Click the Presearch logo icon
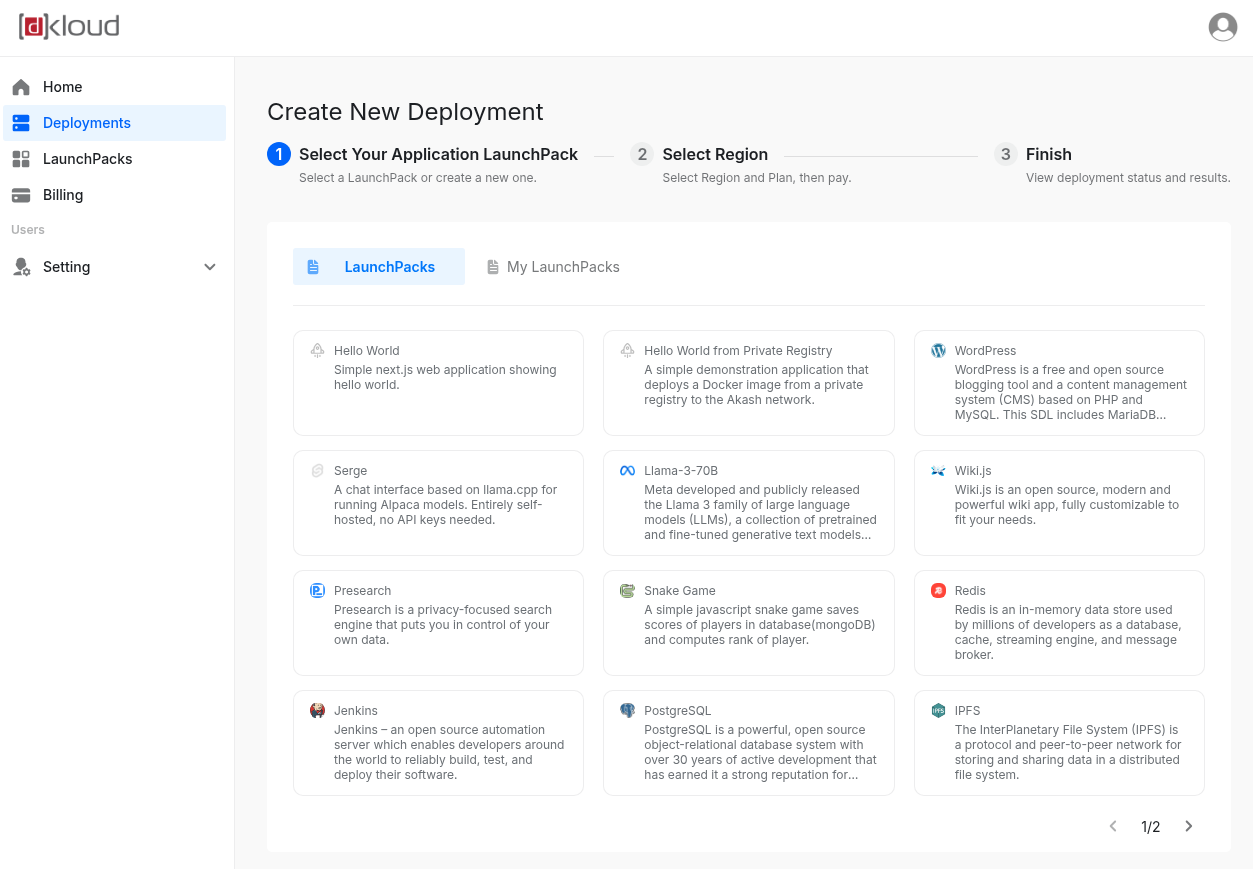 (317, 591)
